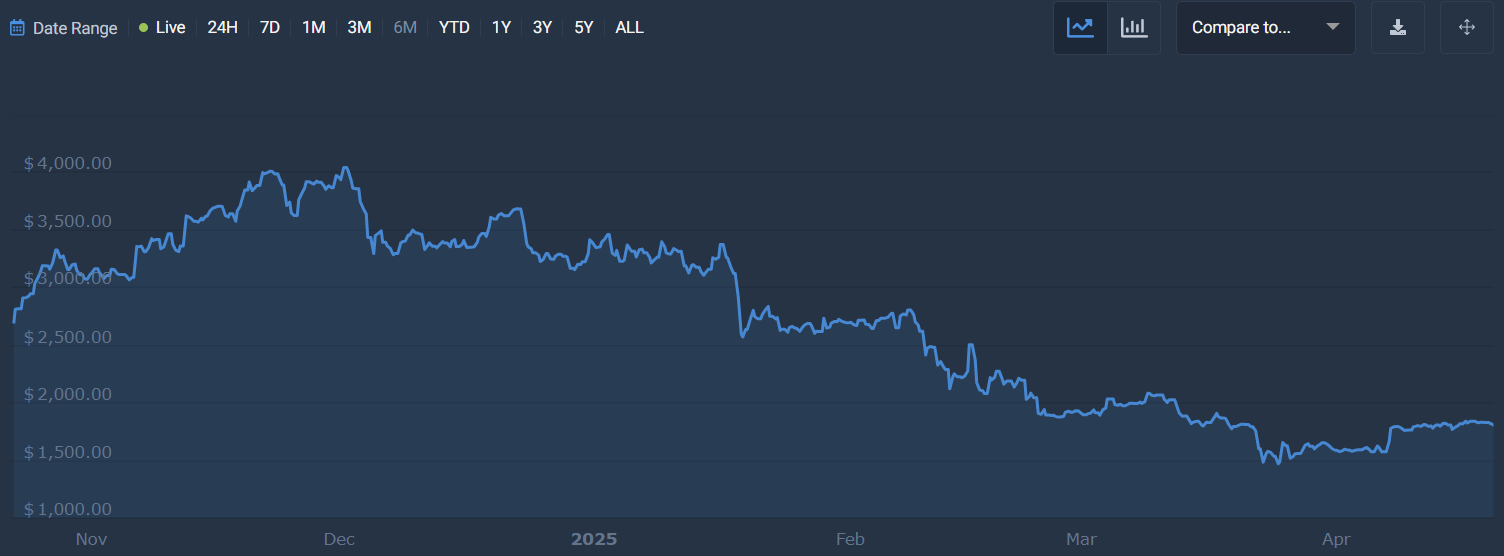1504x556 pixels.
Task: Click the Compare to dropdown arrow
Action: pos(1332,27)
